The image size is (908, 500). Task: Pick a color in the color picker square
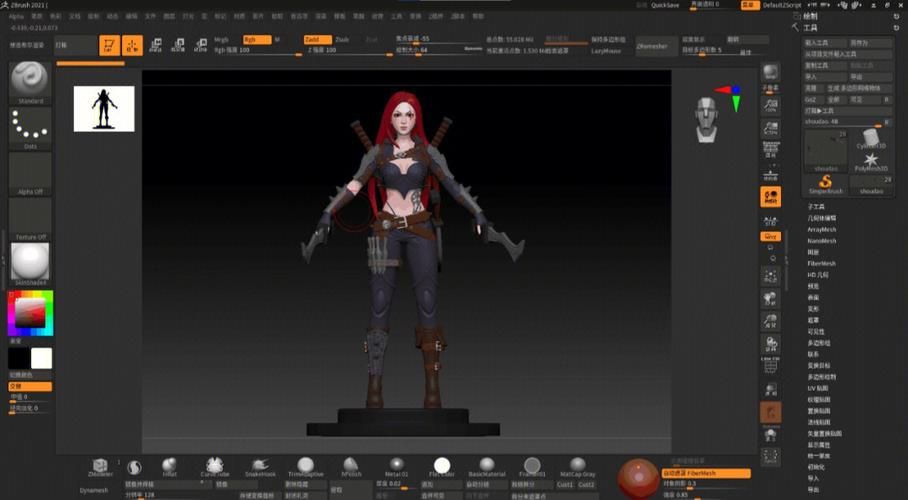pos(30,315)
